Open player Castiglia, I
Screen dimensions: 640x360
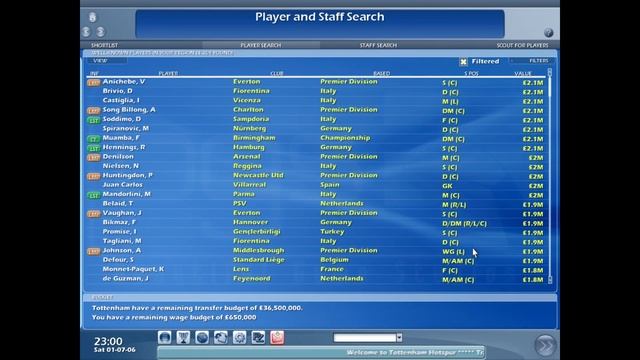(121, 100)
